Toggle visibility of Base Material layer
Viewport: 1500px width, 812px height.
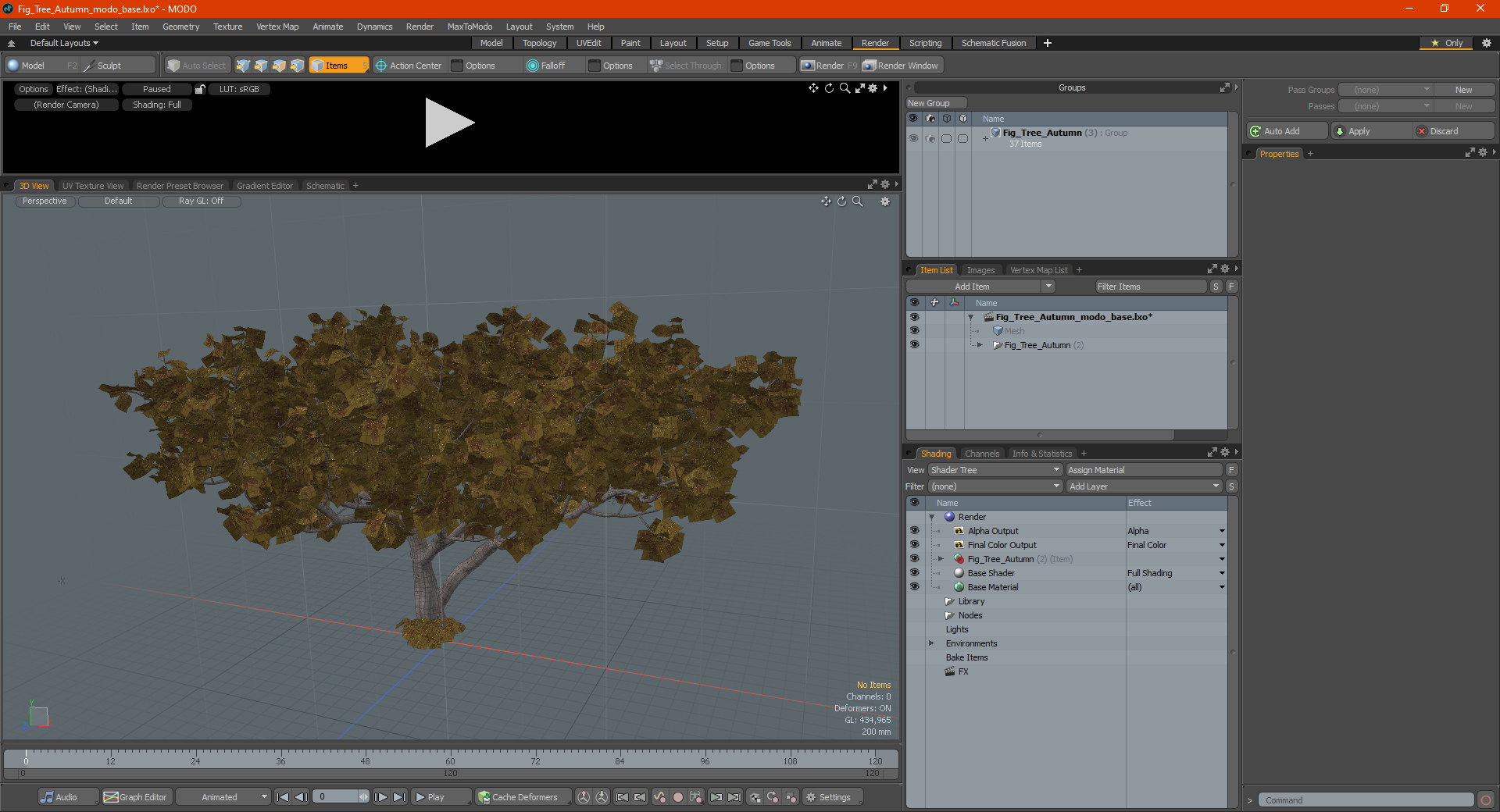click(x=914, y=587)
